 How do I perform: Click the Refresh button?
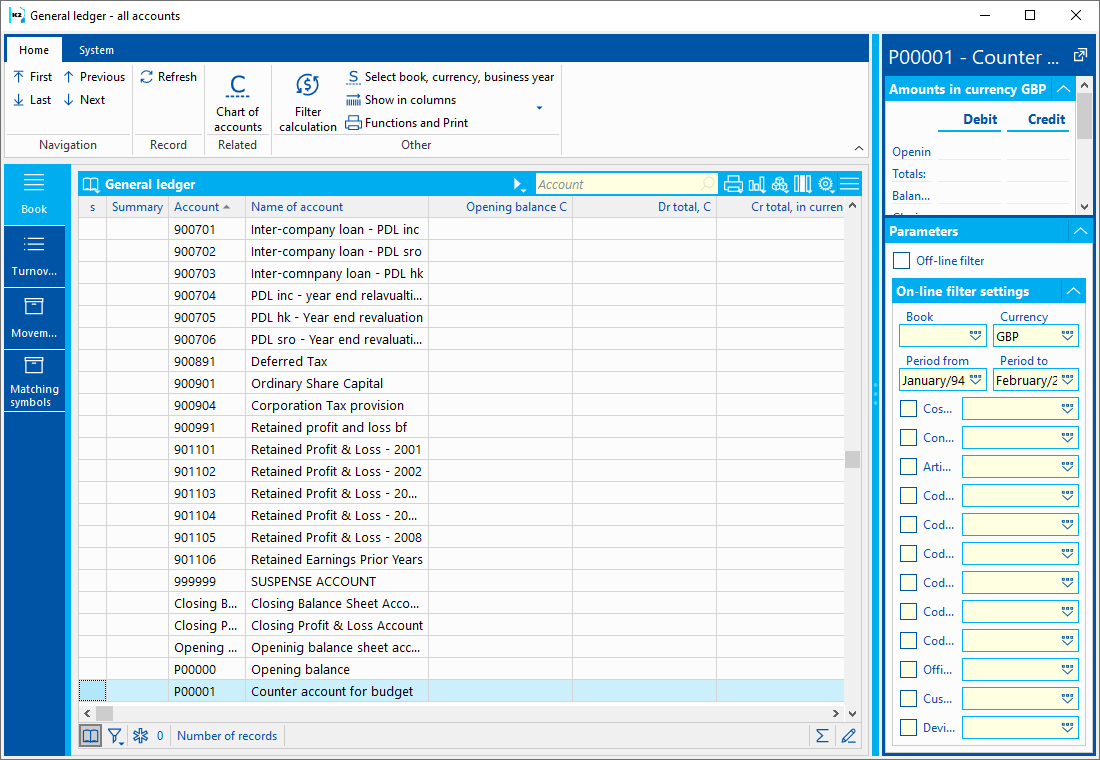[x=168, y=77]
